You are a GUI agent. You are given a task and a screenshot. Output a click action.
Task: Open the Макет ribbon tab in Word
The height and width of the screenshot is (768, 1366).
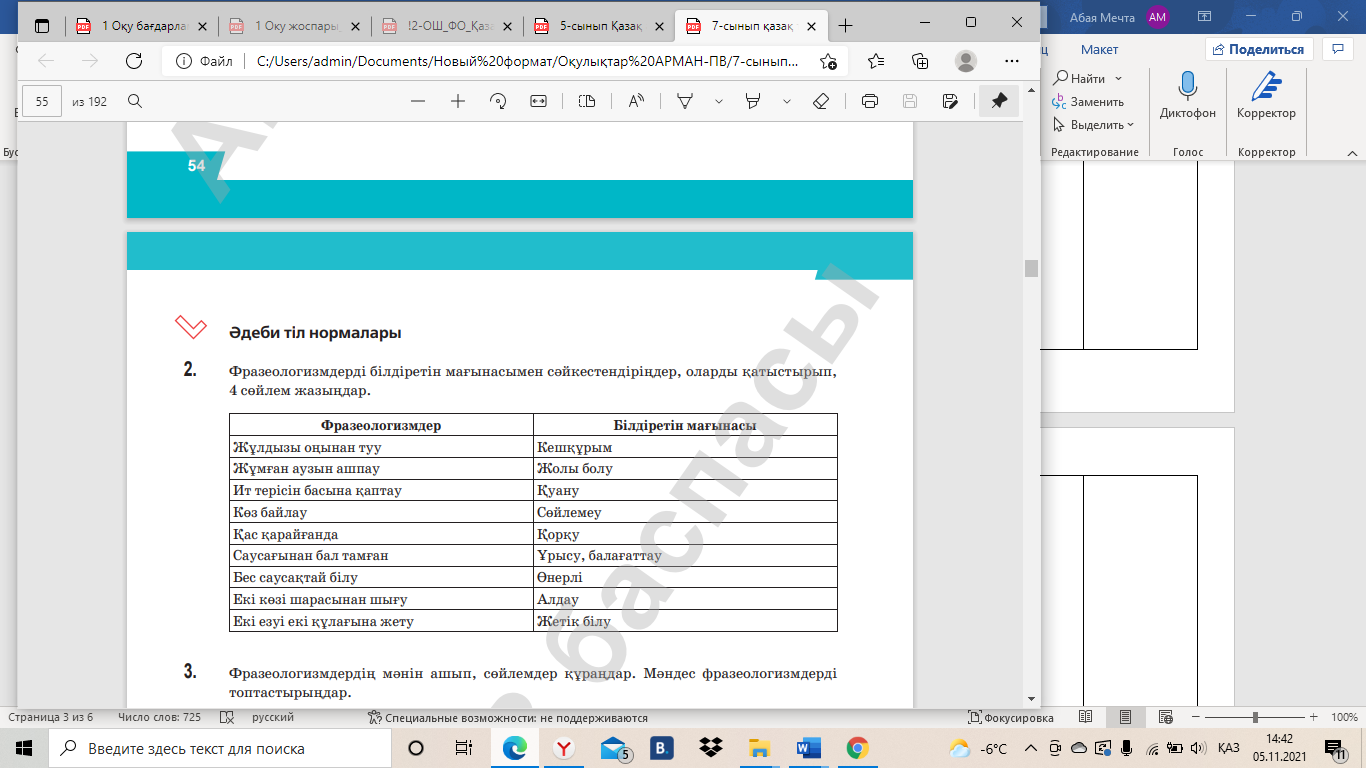(x=1099, y=49)
